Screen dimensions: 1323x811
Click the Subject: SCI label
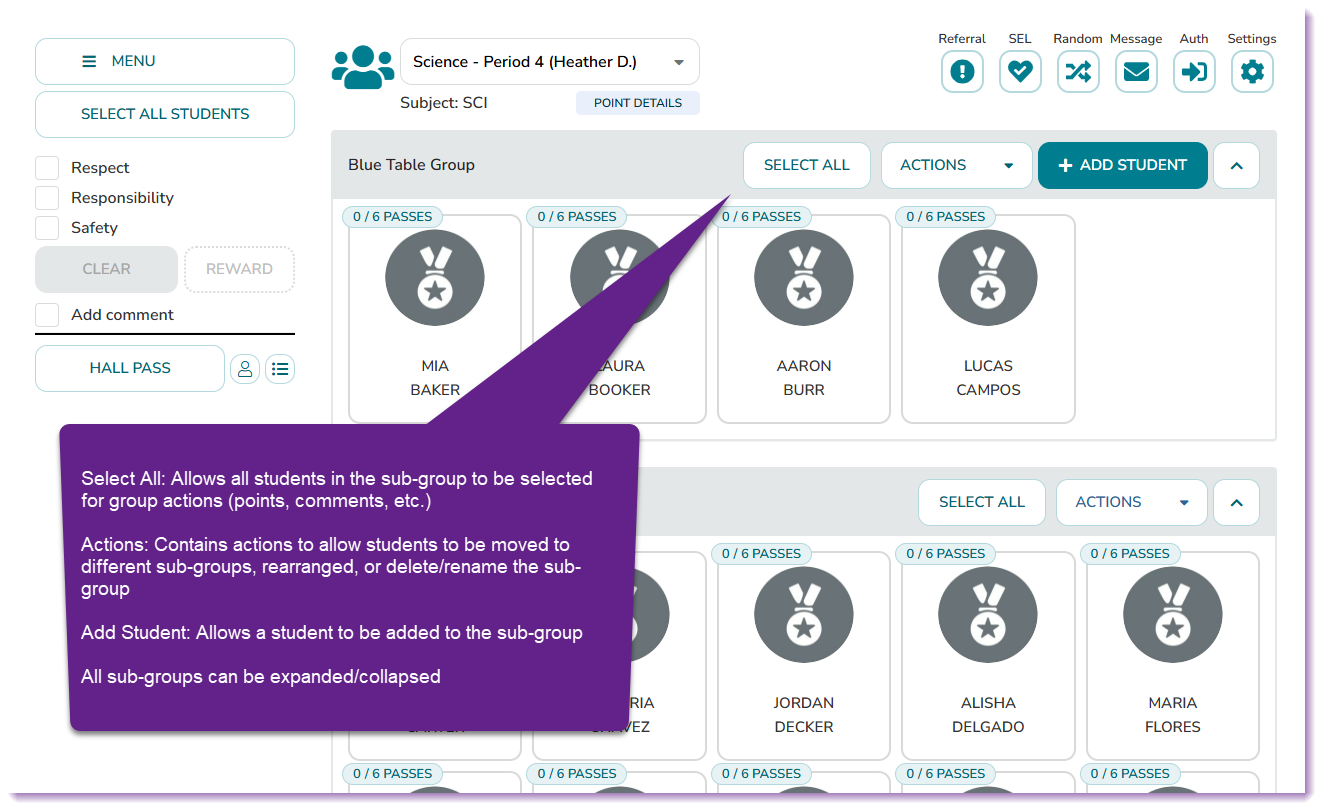[444, 103]
